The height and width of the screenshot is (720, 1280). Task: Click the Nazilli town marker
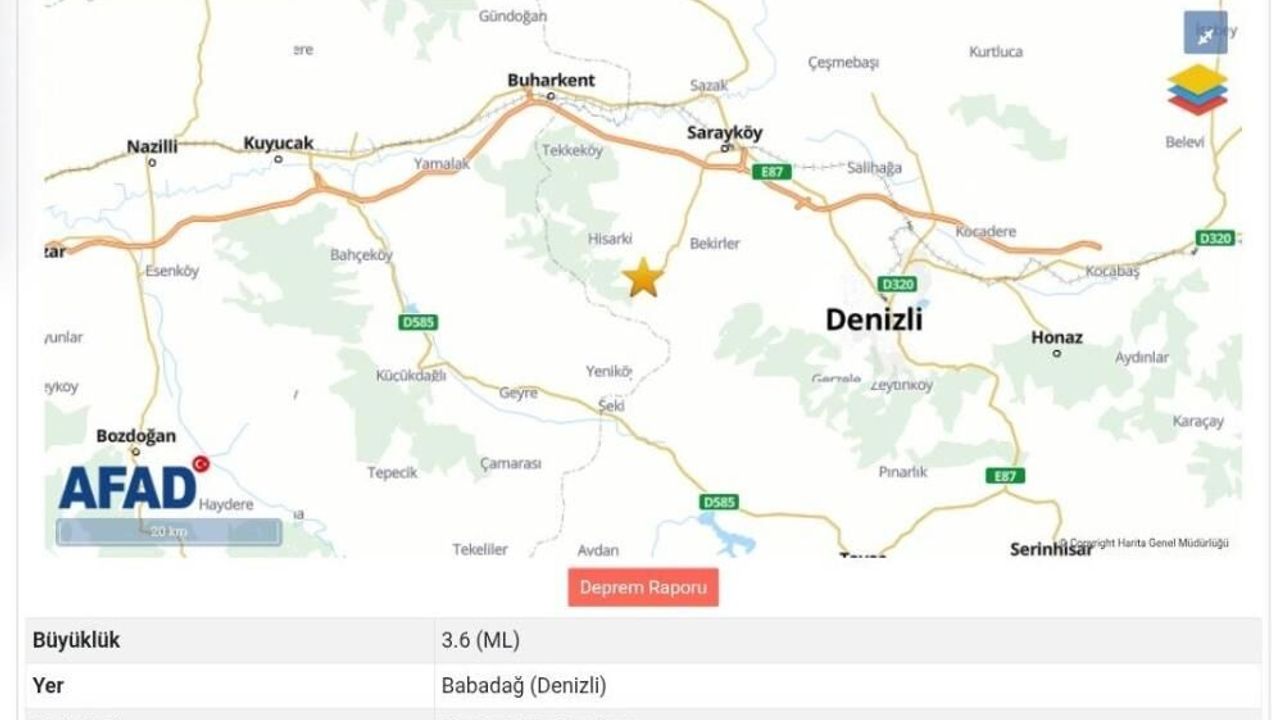(152, 162)
